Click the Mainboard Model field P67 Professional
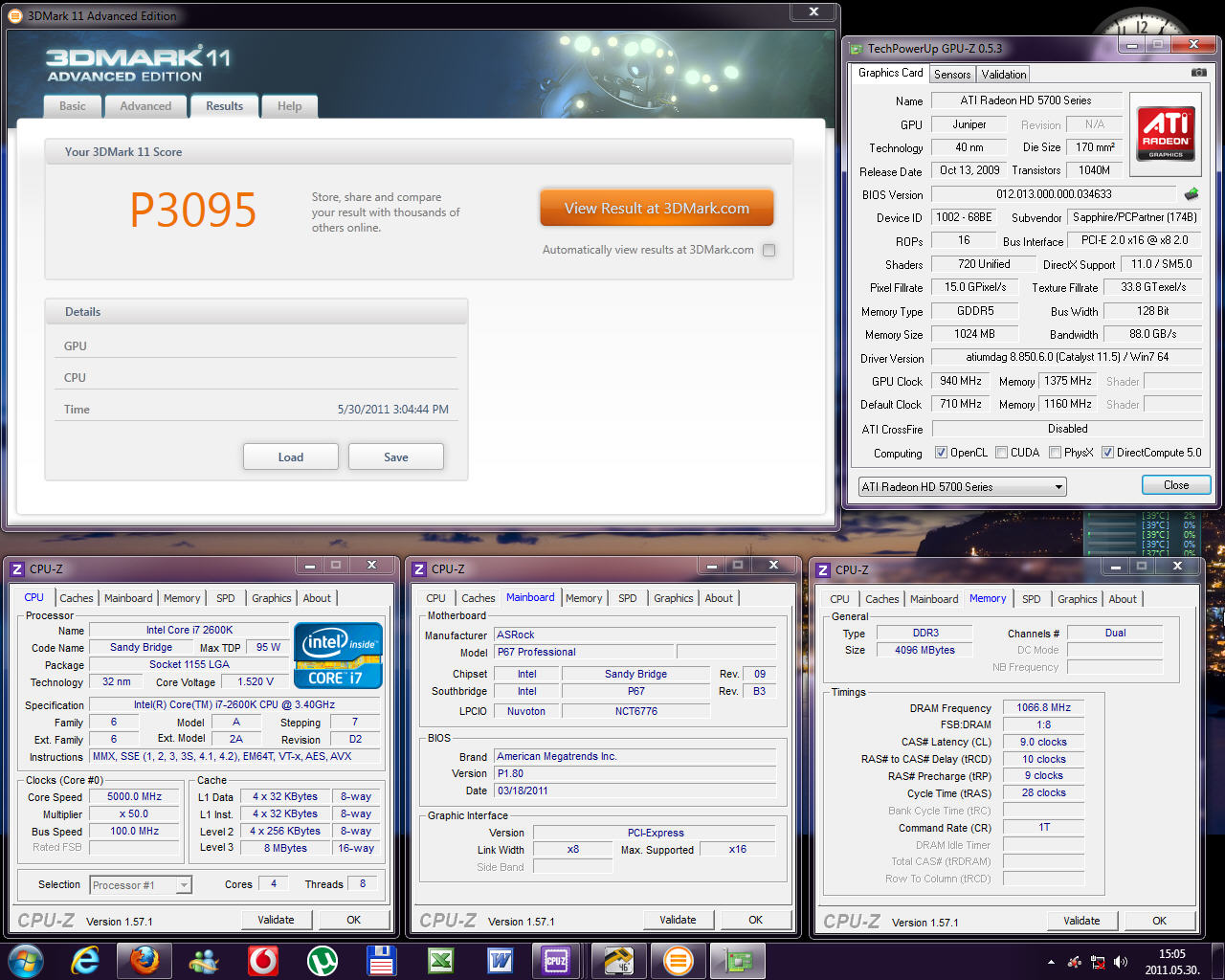Image resolution: width=1225 pixels, height=980 pixels. [584, 652]
